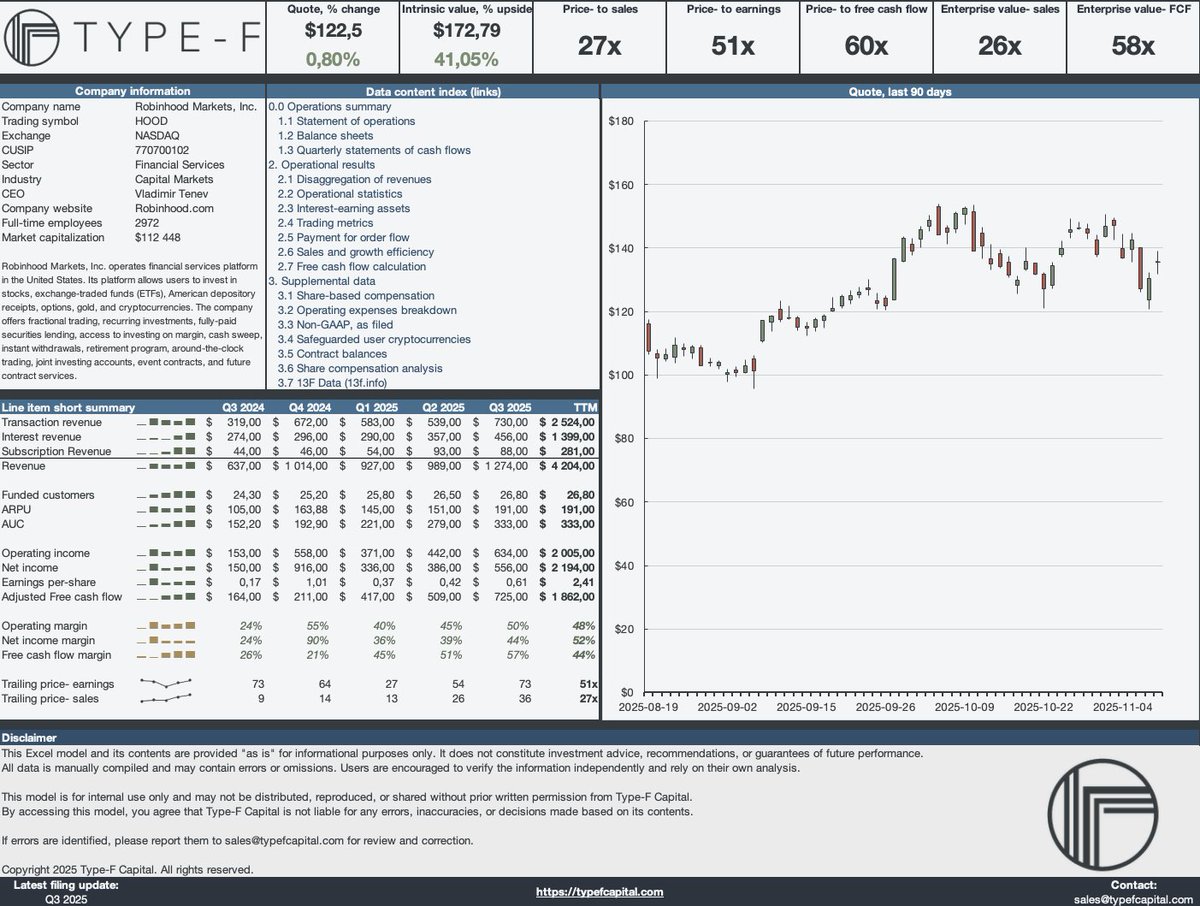Open 3.6 Share compensation analysis
The height and width of the screenshot is (906, 1200).
click(x=360, y=368)
